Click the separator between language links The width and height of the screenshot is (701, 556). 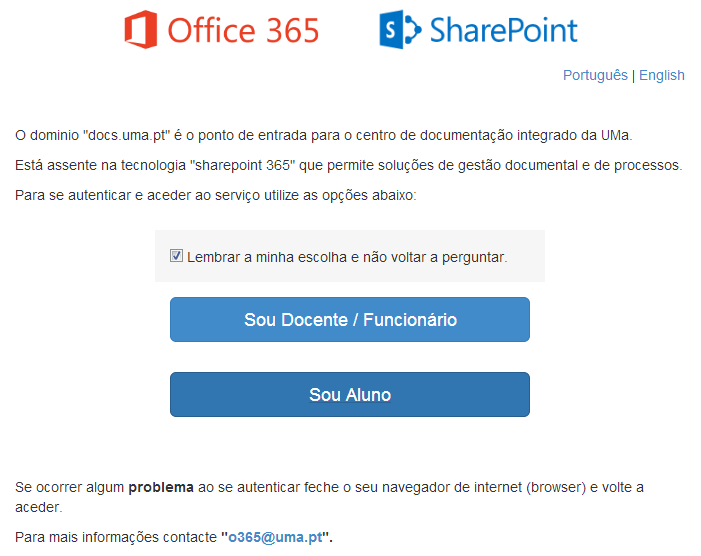[x=634, y=75]
